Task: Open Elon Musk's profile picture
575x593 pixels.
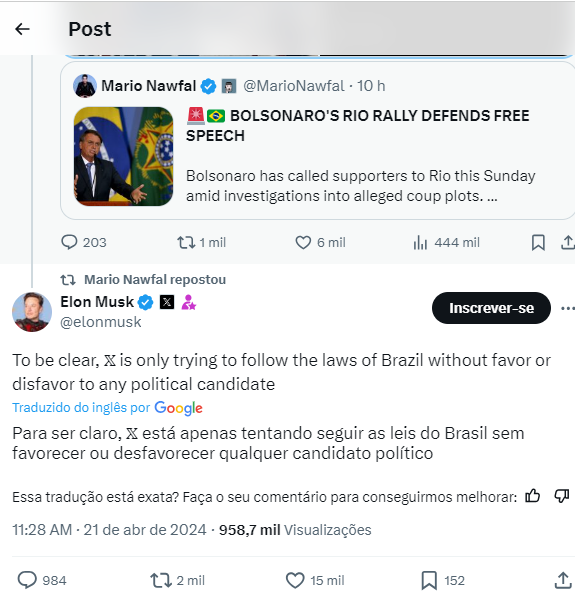Action: point(32,312)
